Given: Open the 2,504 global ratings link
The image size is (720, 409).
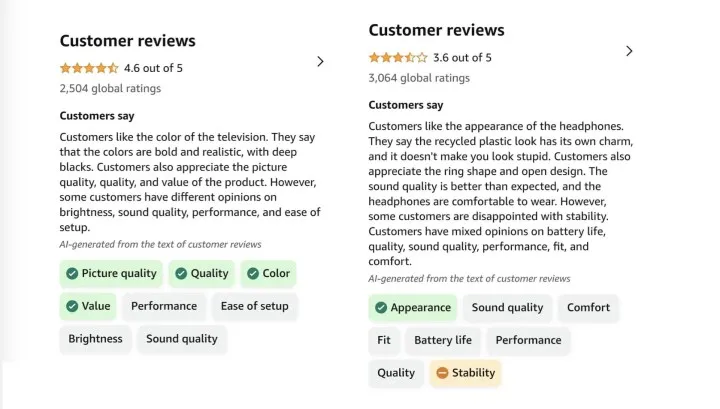Looking at the screenshot, I should coord(110,89).
